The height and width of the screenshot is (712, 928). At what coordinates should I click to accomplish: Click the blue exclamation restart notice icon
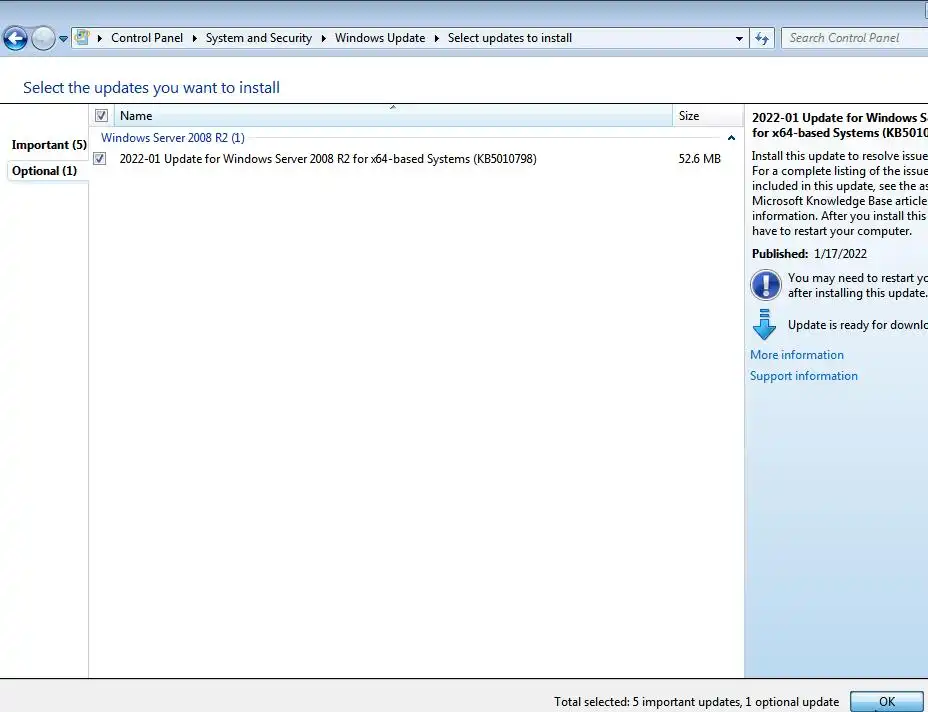click(765, 285)
